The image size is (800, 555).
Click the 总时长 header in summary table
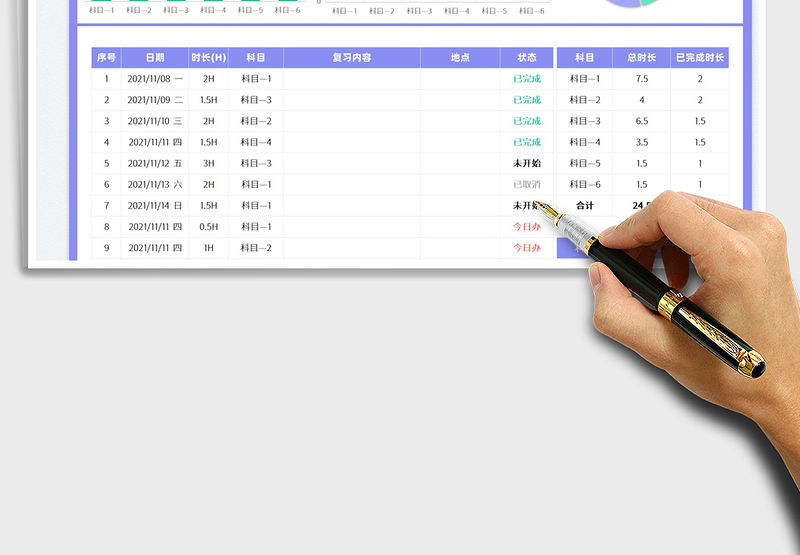click(x=641, y=58)
